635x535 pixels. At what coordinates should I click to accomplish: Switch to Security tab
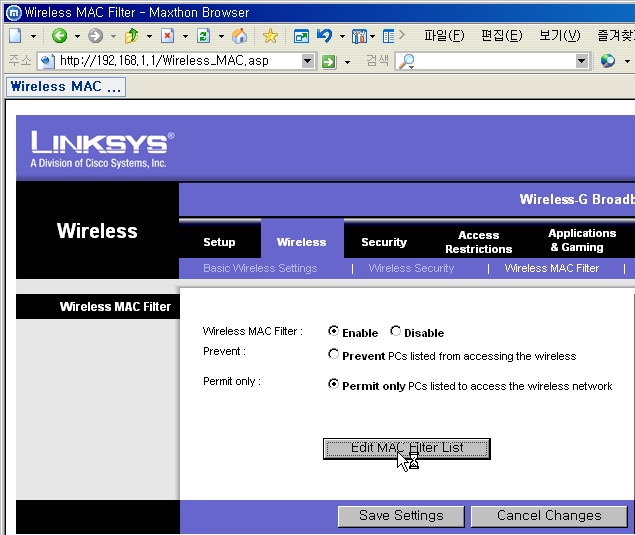click(x=384, y=242)
